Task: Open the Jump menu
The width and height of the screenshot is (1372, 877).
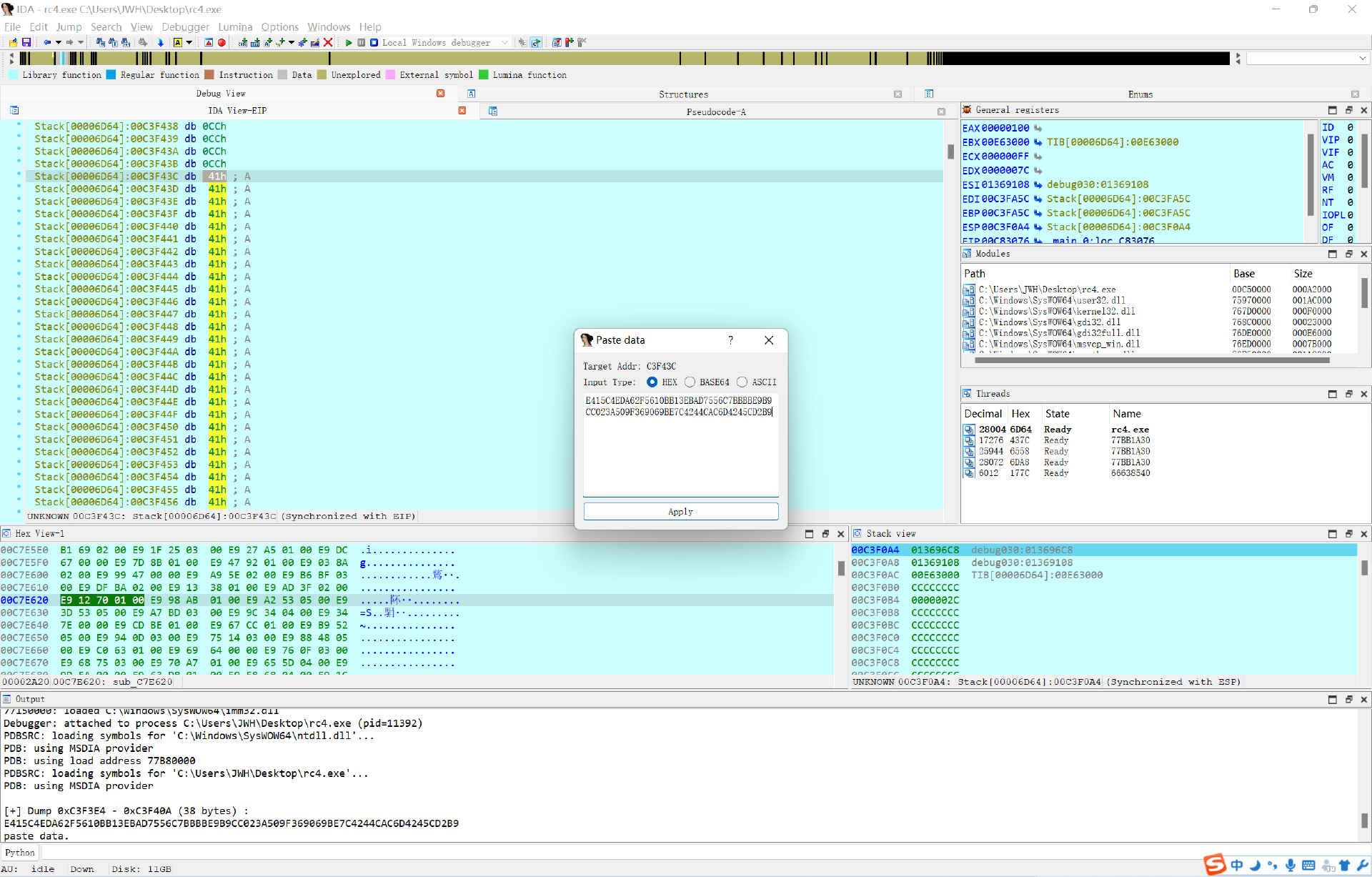Action: [69, 27]
